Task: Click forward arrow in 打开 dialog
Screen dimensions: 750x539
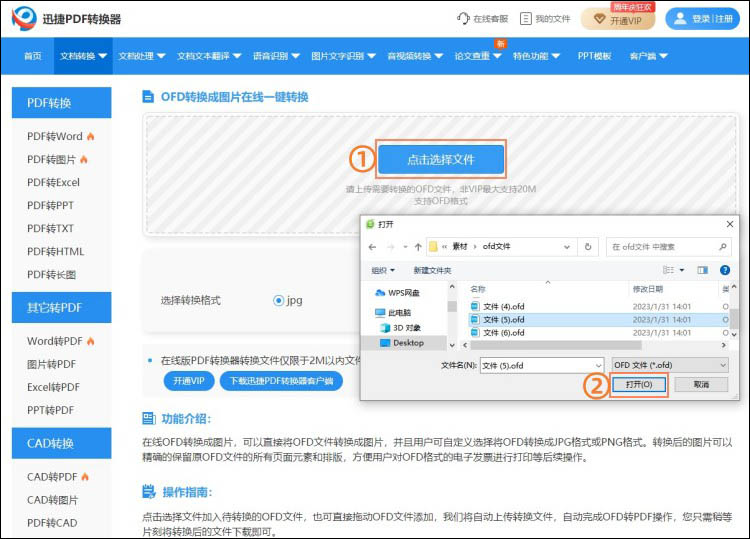Action: tap(390, 247)
